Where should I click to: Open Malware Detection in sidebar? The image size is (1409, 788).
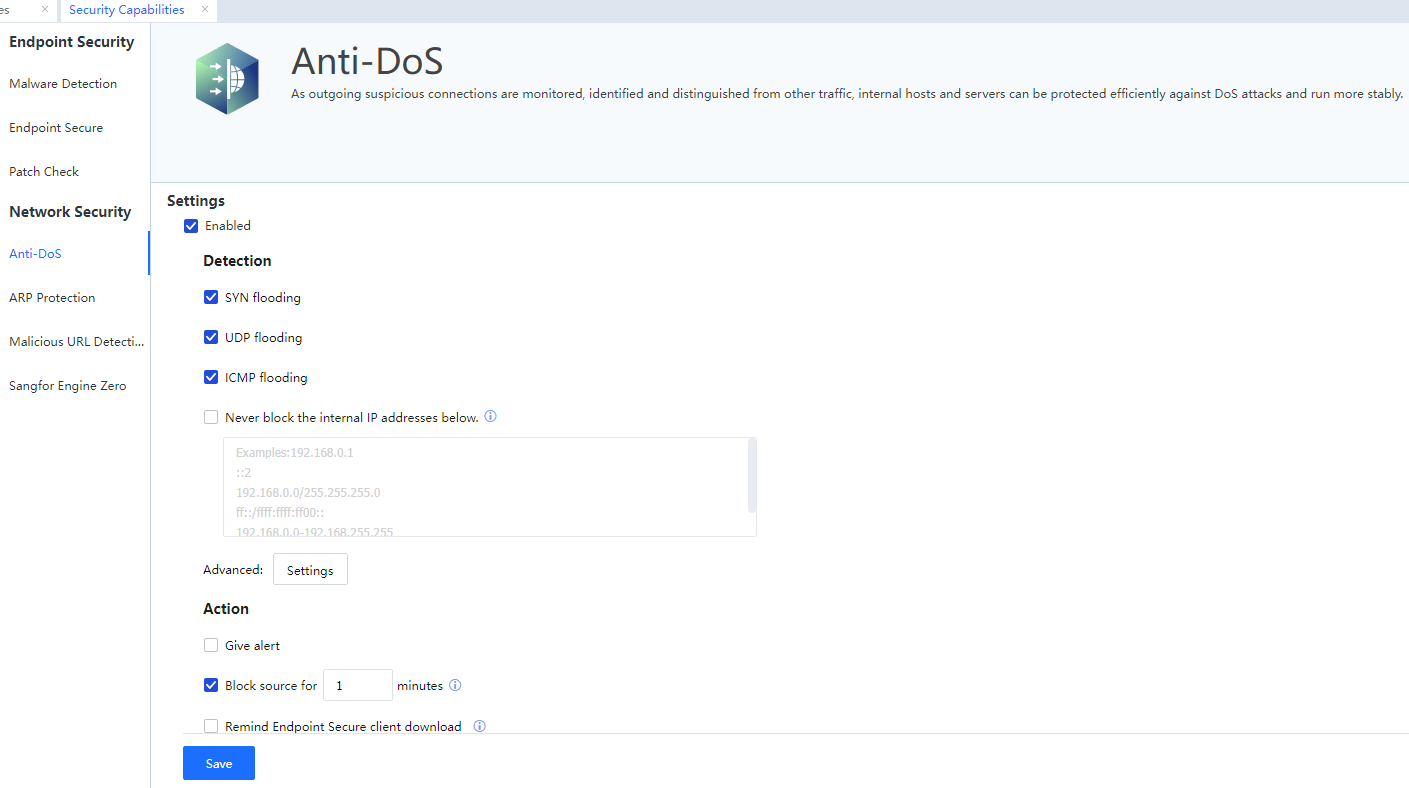pyautogui.click(x=63, y=84)
